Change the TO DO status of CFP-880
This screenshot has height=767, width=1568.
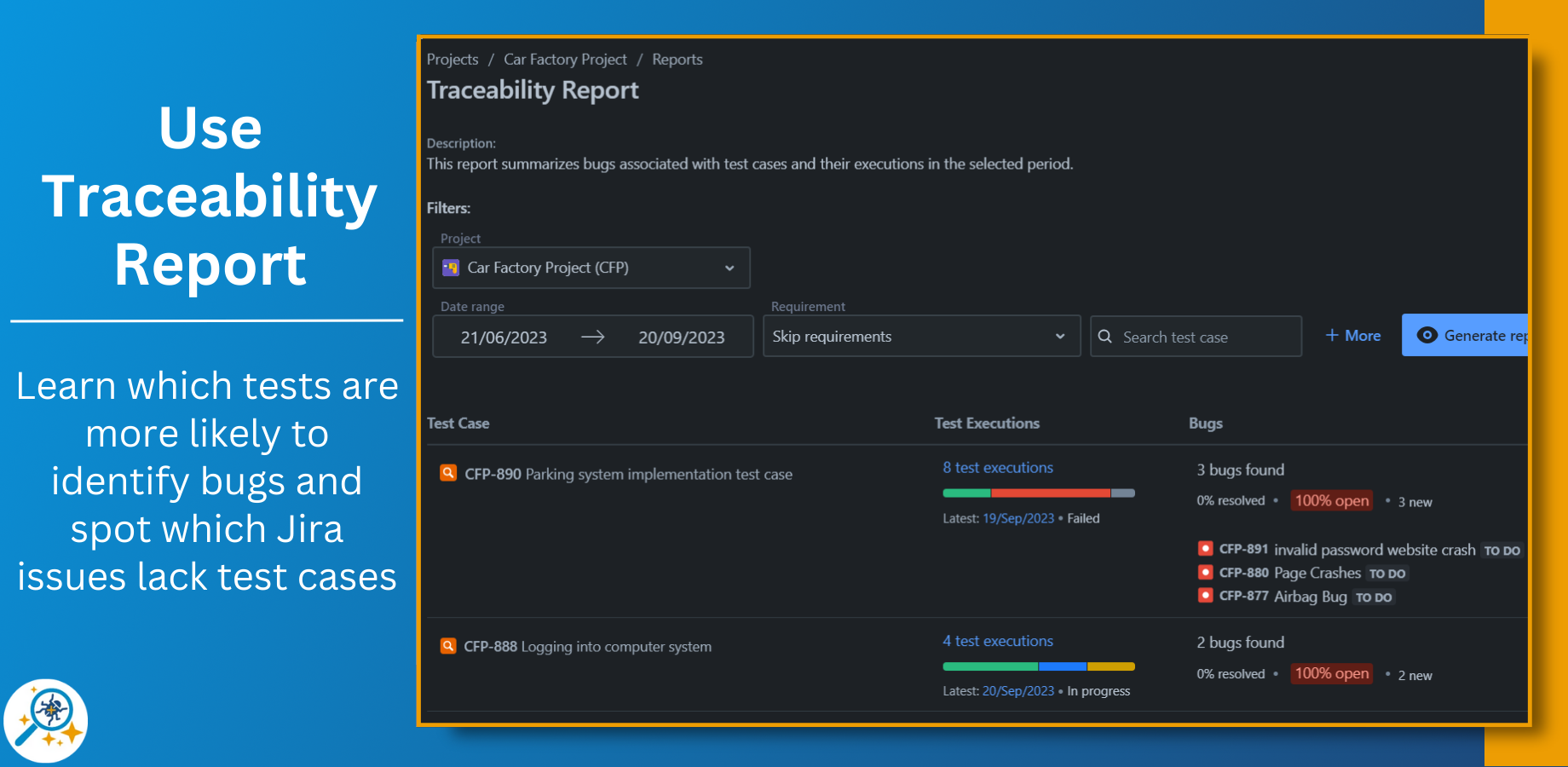point(1387,573)
